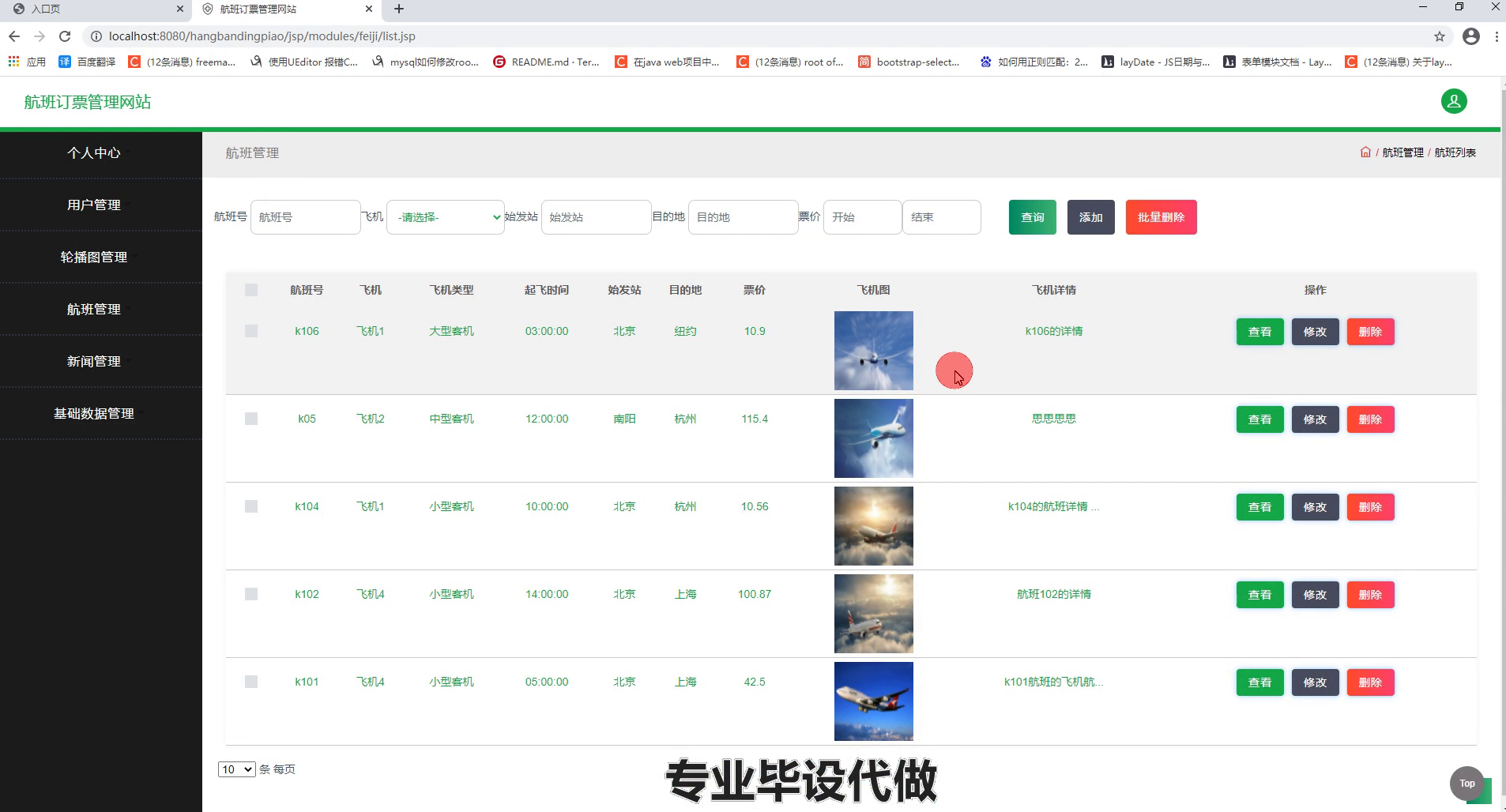
Task: Click 航班管理 breadcrumb link
Action: tap(1403, 152)
